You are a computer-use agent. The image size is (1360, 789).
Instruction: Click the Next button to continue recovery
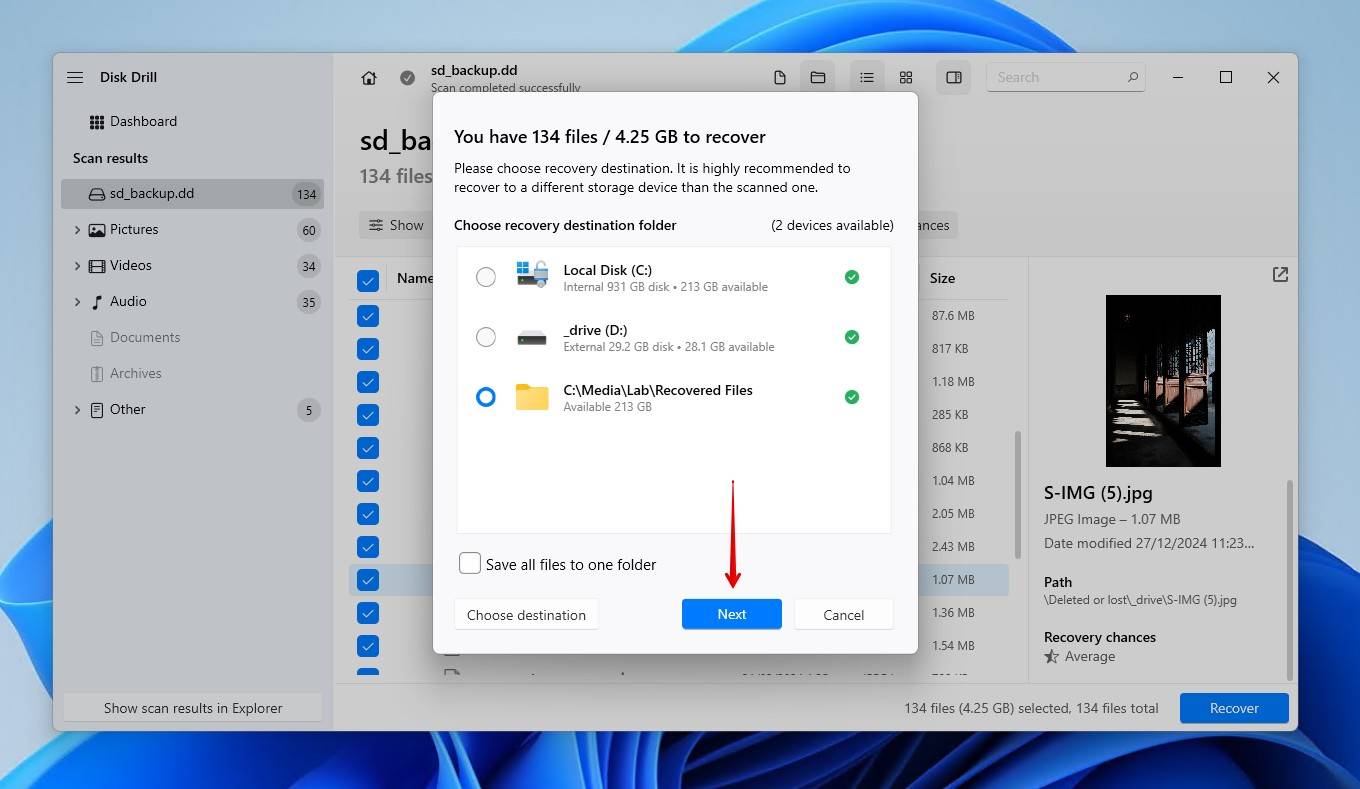731,614
